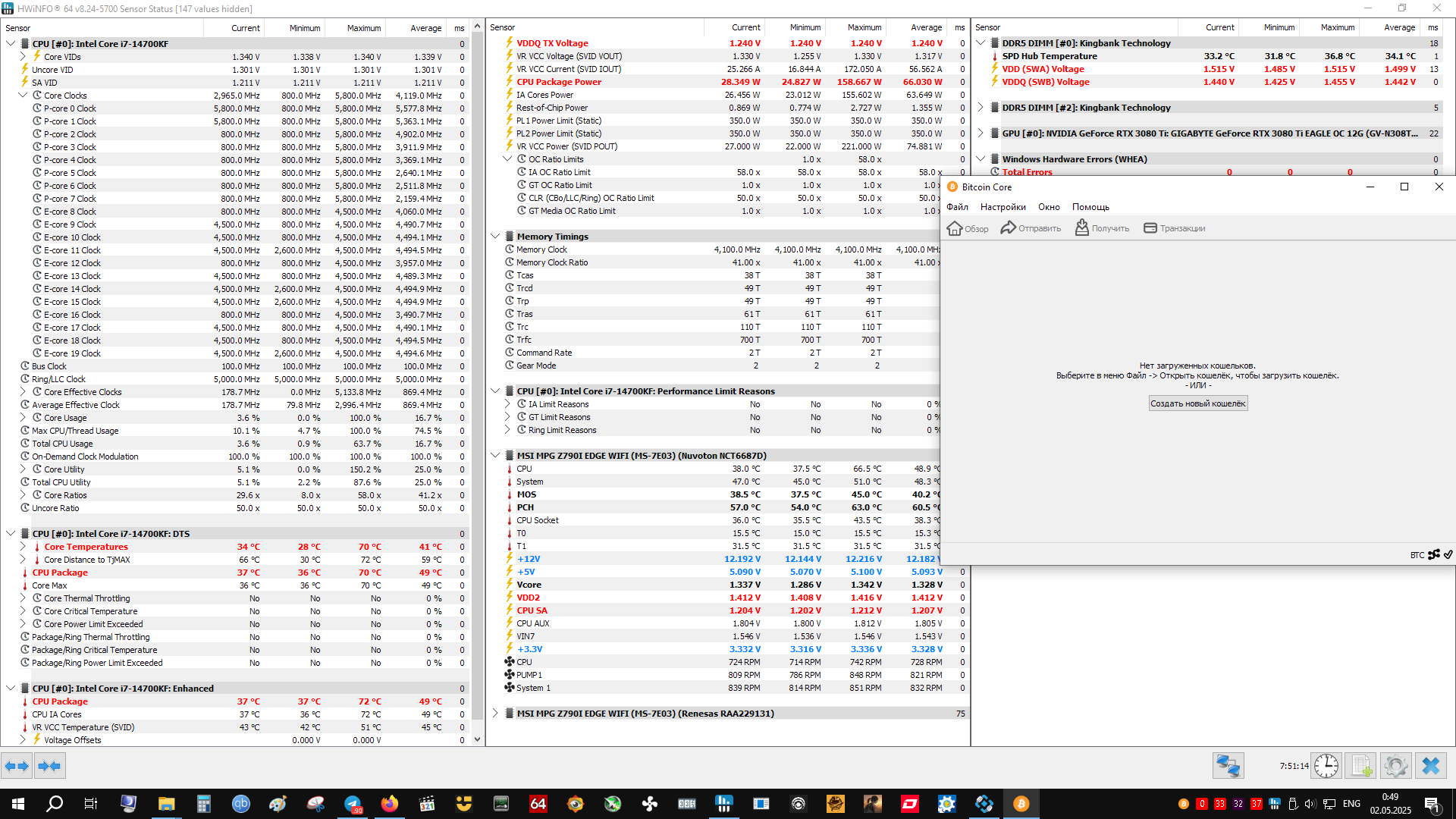Click the remote network sensors icon
This screenshot has width=1456, height=819.
point(1228,766)
